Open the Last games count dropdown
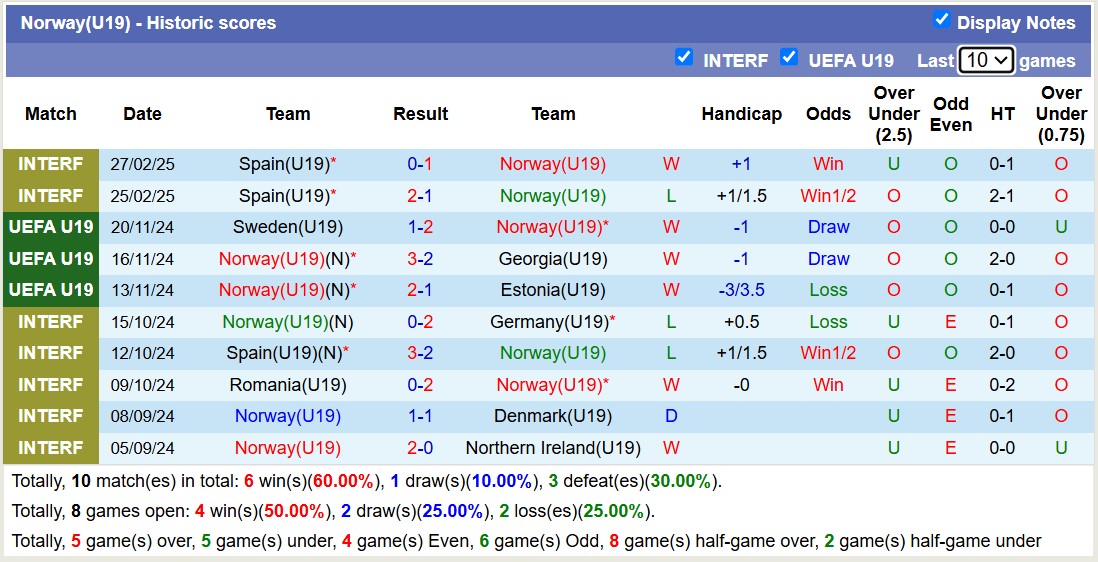 click(x=986, y=60)
